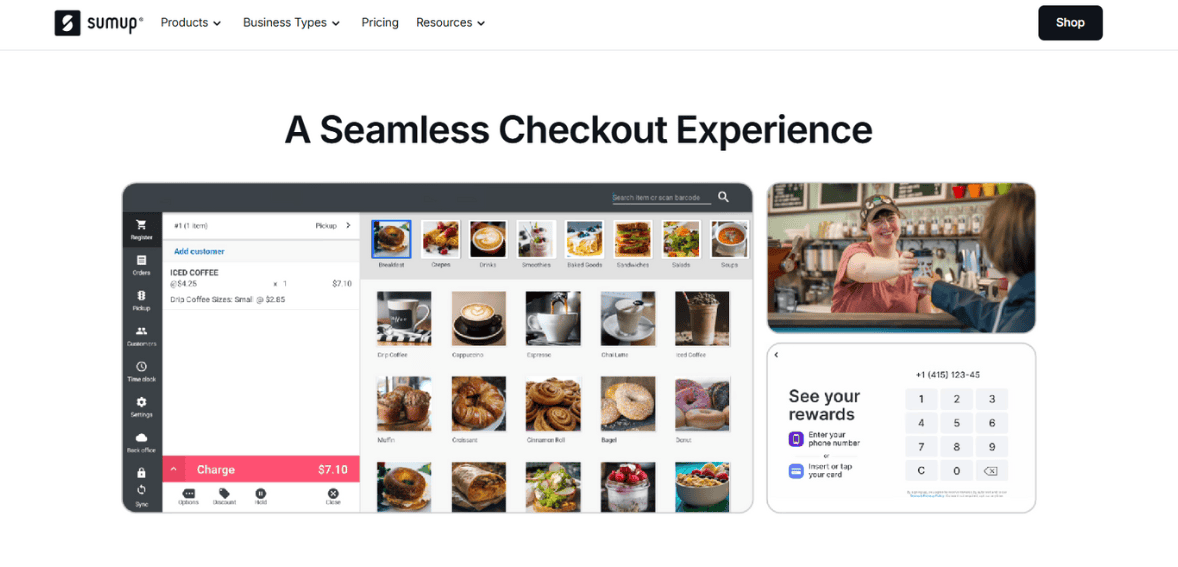Select the Orders icon in sidebar
This screenshot has height=567, width=1178.
141,260
